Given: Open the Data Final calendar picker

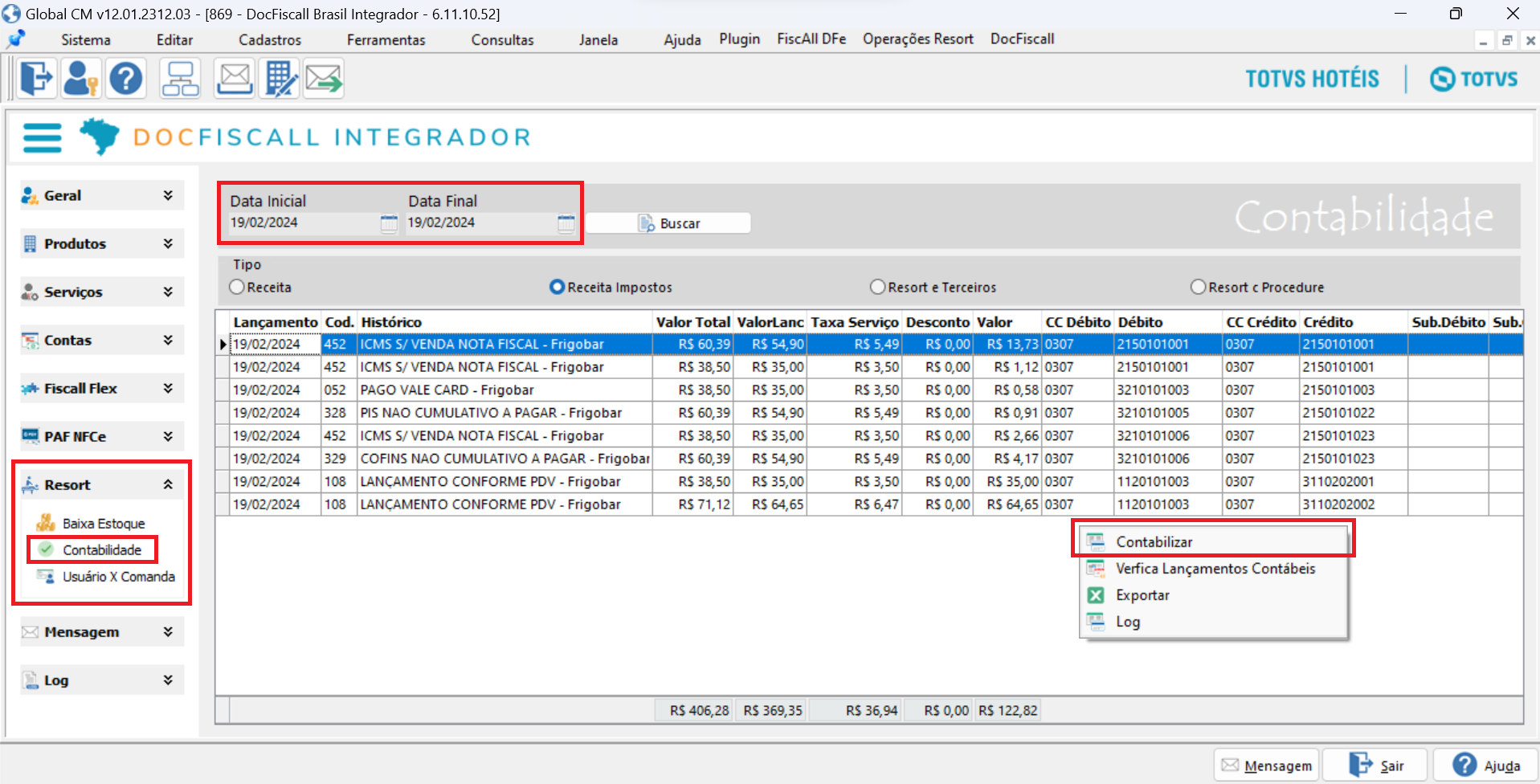Looking at the screenshot, I should [x=566, y=223].
